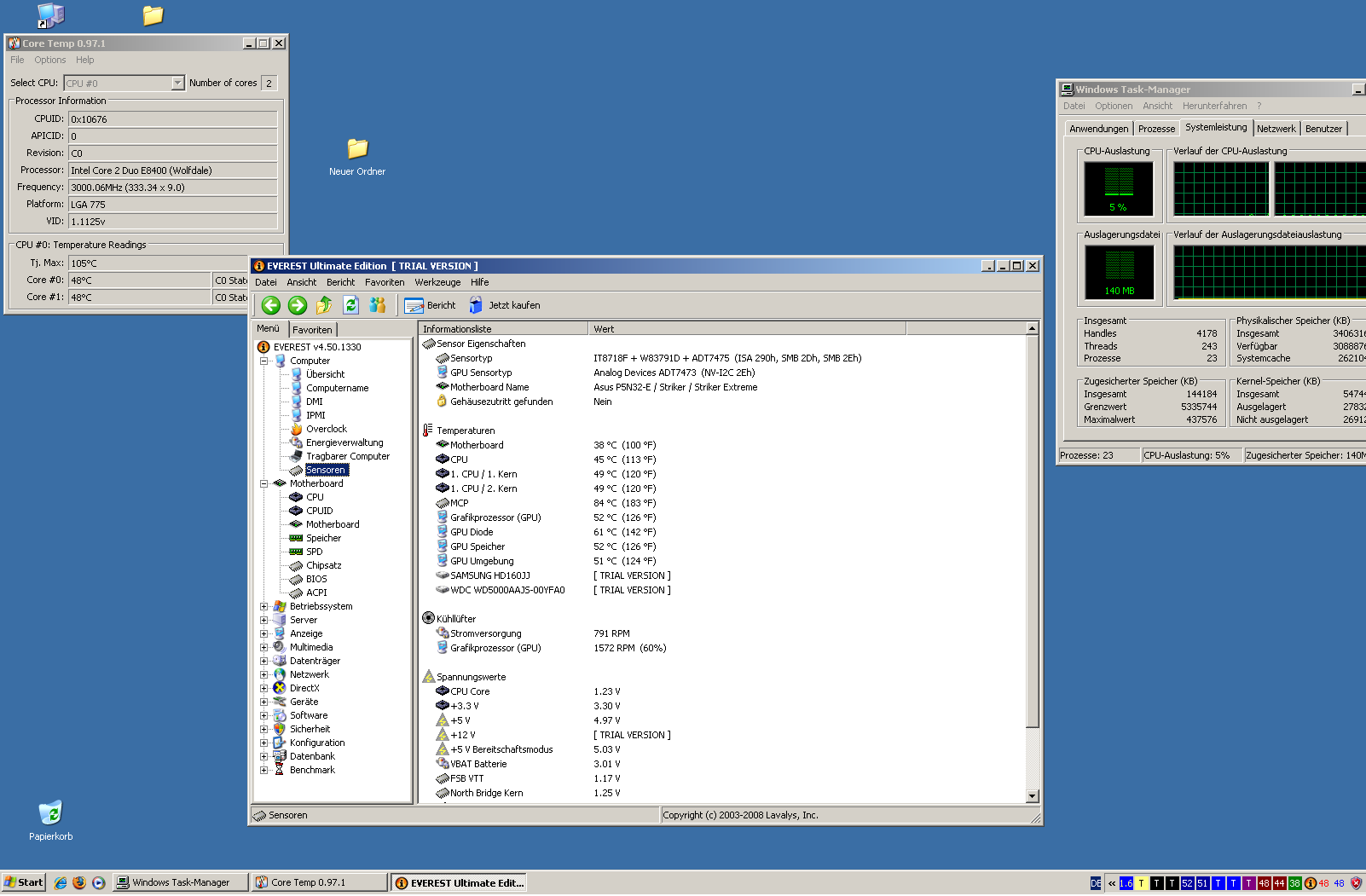Select the Sensoren tree item
This screenshot has height=896, width=1366.
coord(326,470)
